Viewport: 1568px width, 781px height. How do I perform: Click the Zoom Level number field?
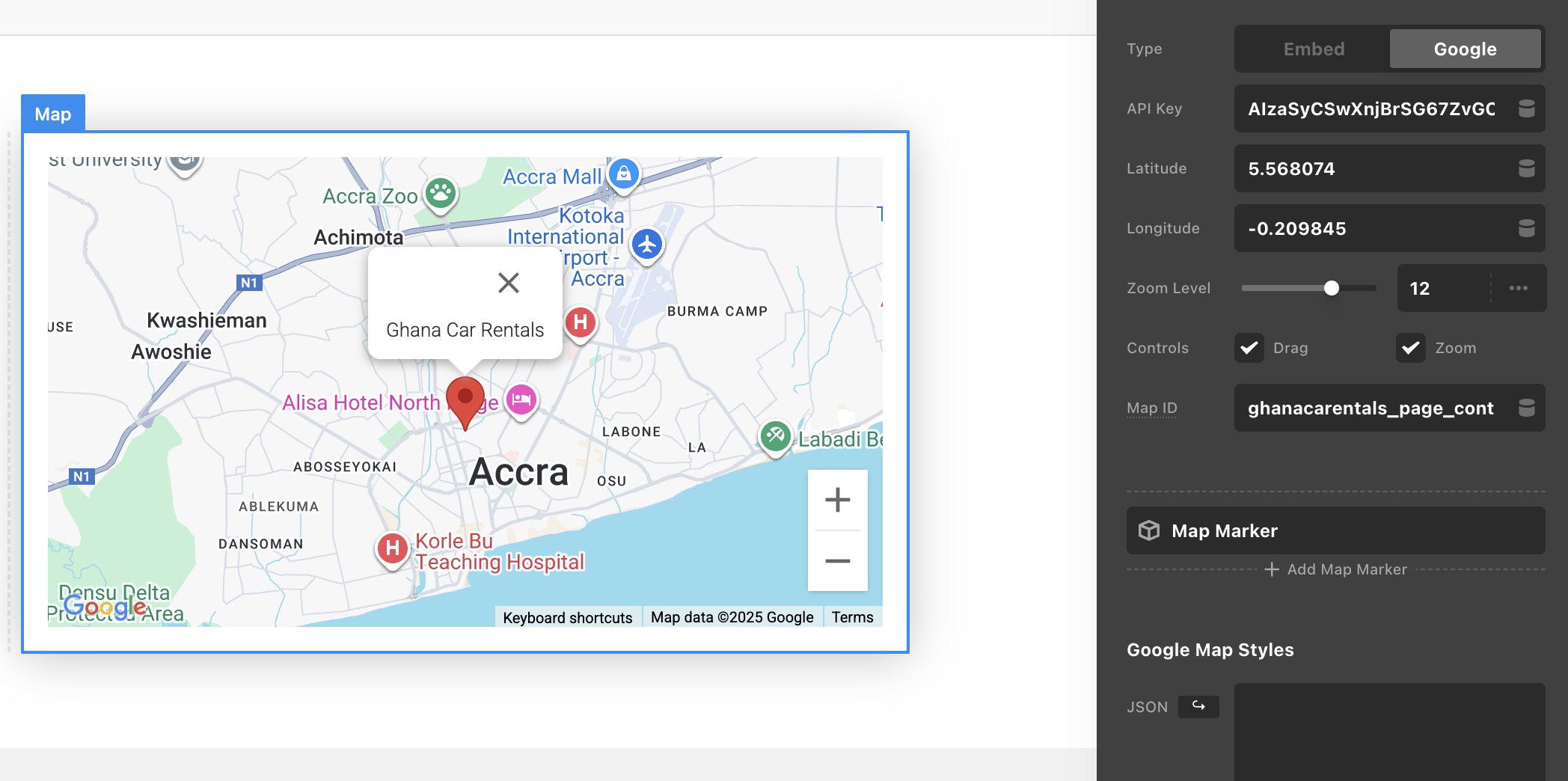pos(1442,288)
